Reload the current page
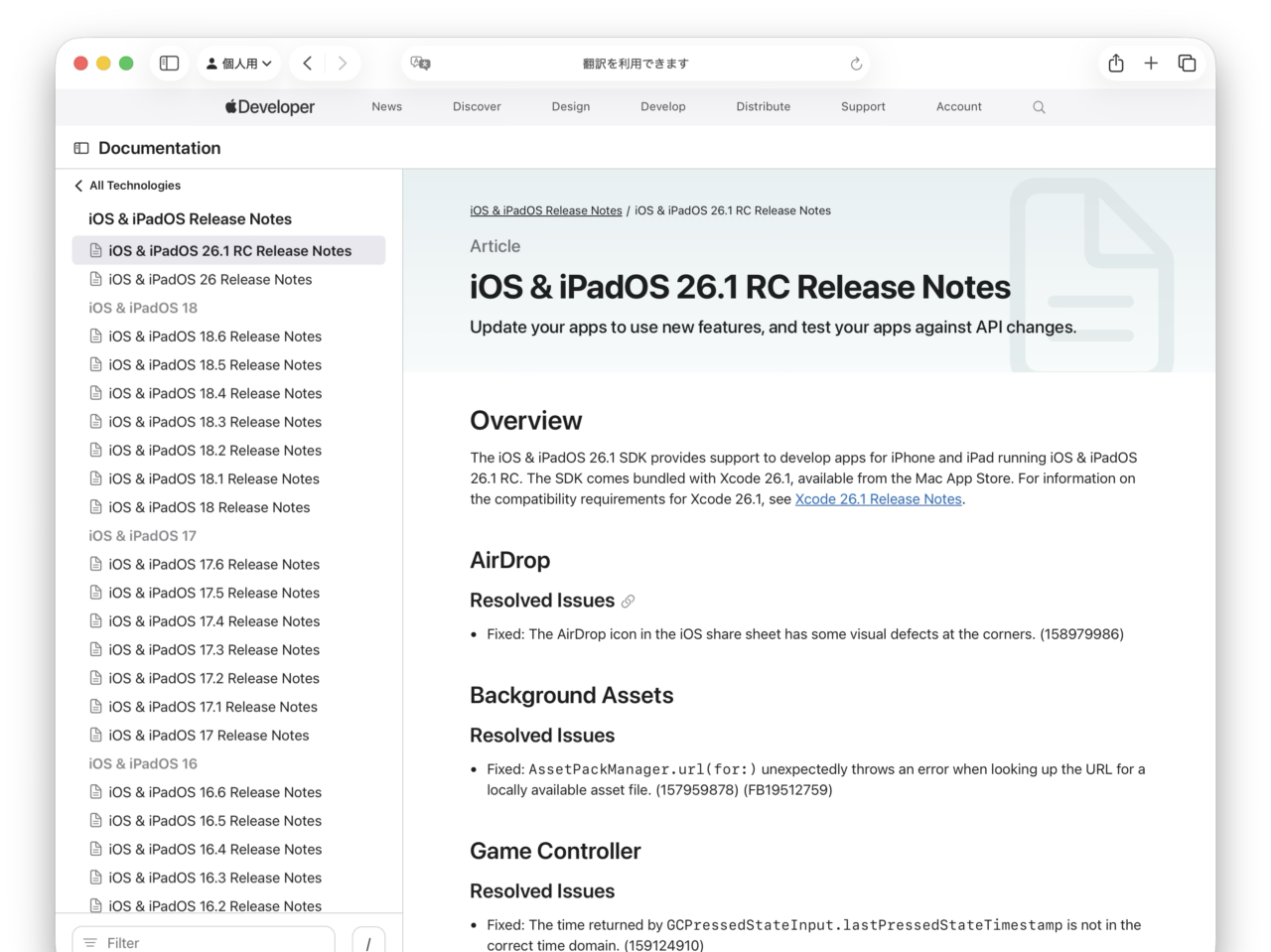1271x952 pixels. coord(856,63)
